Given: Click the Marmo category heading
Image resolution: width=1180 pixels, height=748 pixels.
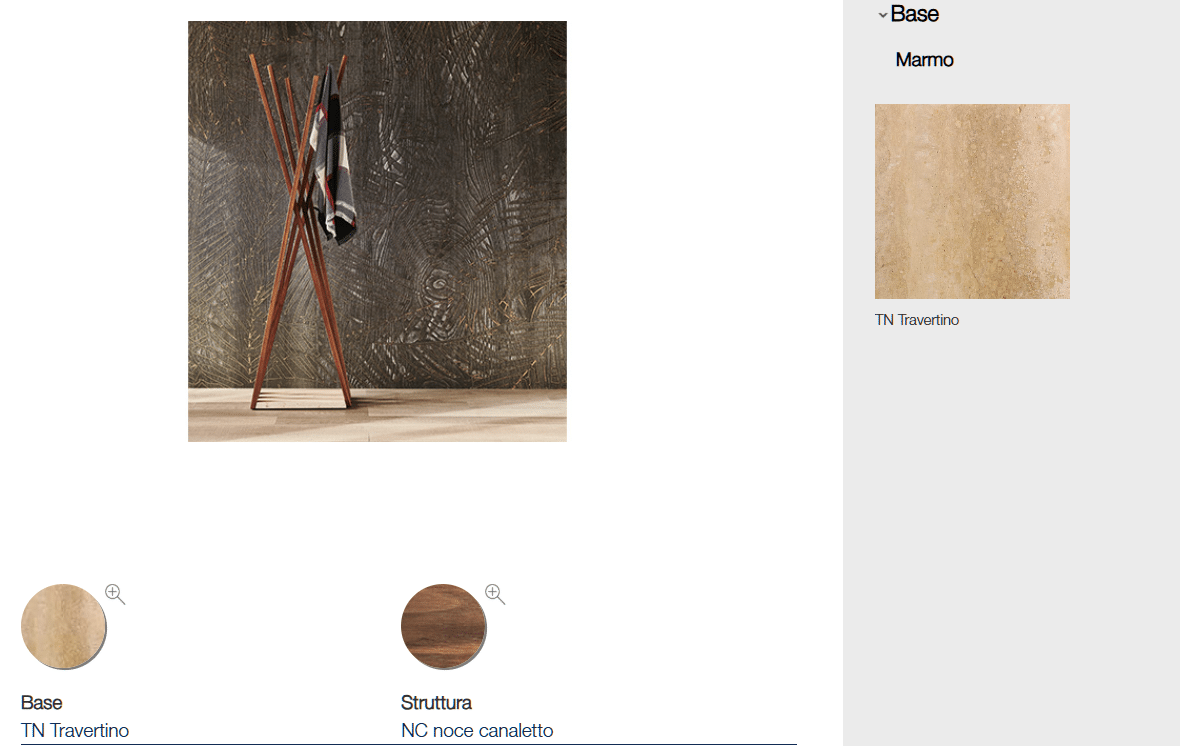Looking at the screenshot, I should pyautogui.click(x=924, y=59).
